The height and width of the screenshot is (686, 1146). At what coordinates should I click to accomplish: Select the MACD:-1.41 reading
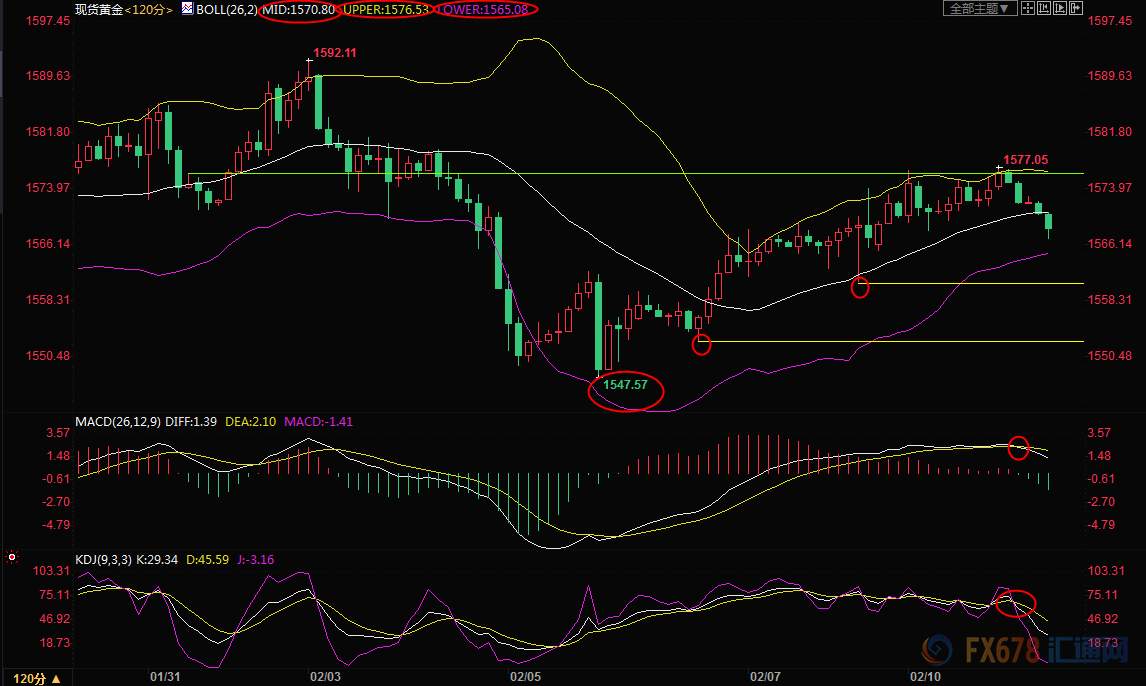(318, 422)
